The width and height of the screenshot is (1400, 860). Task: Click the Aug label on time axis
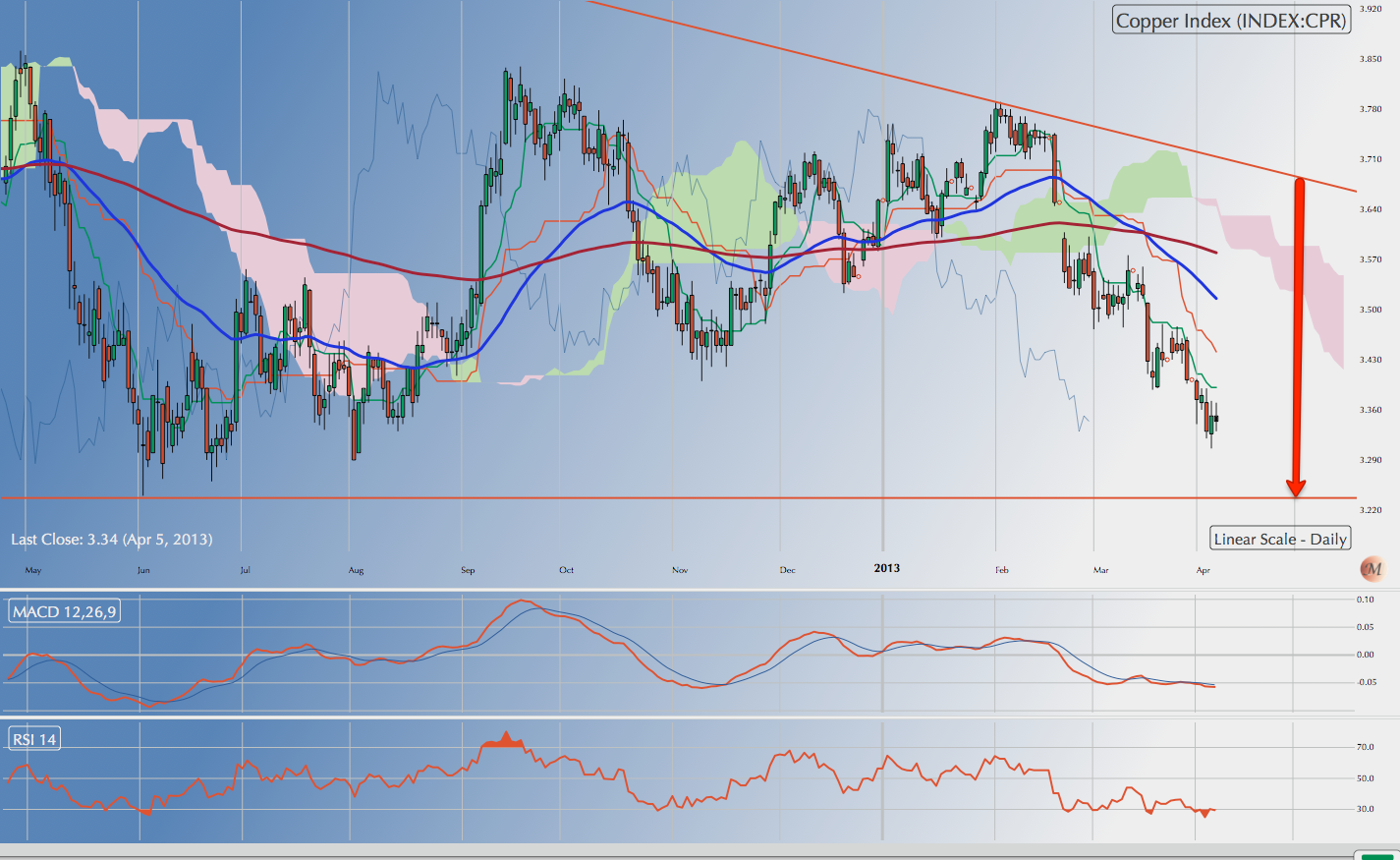[356, 570]
